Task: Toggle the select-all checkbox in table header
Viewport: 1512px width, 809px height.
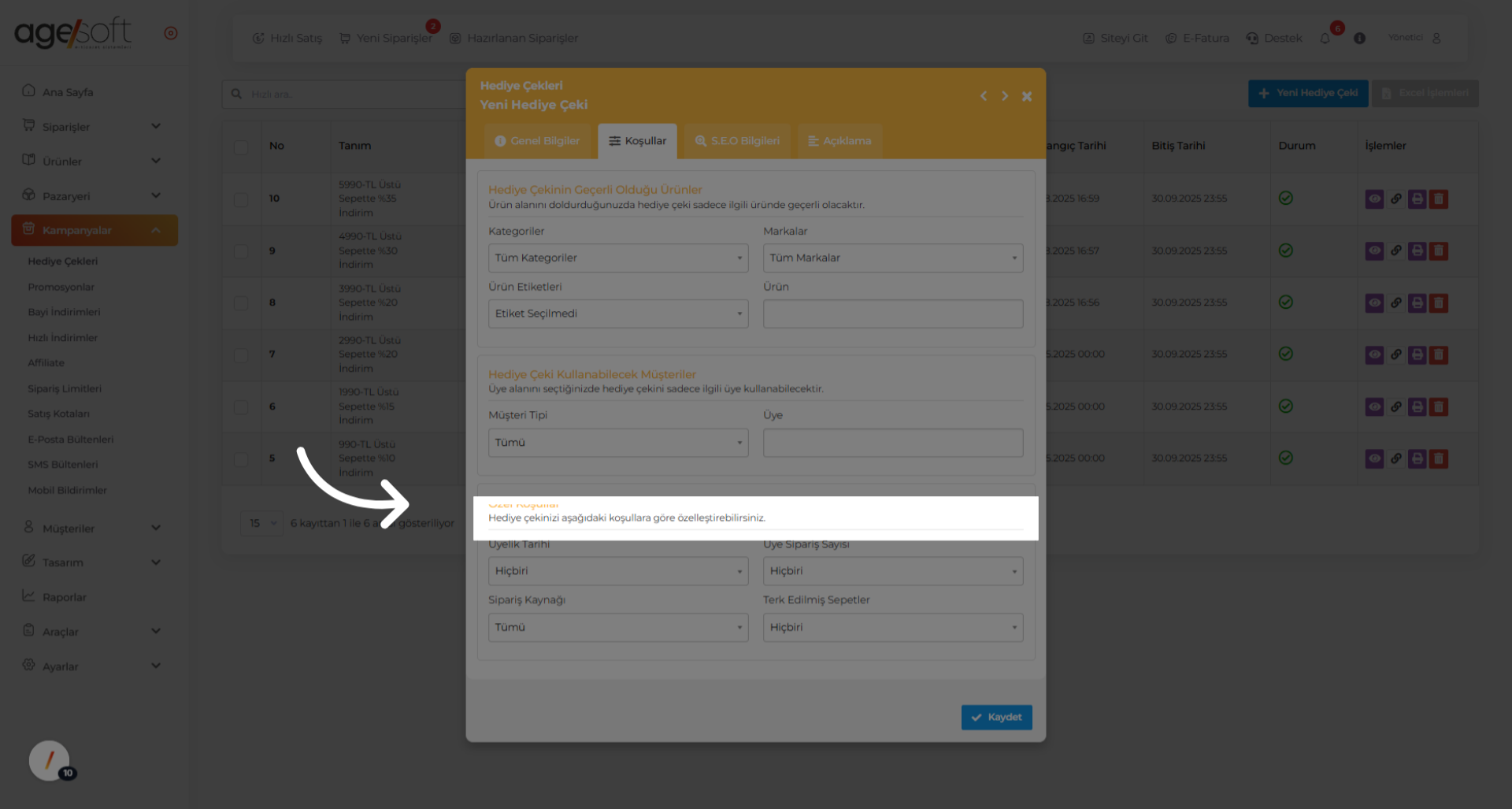Action: (241, 147)
